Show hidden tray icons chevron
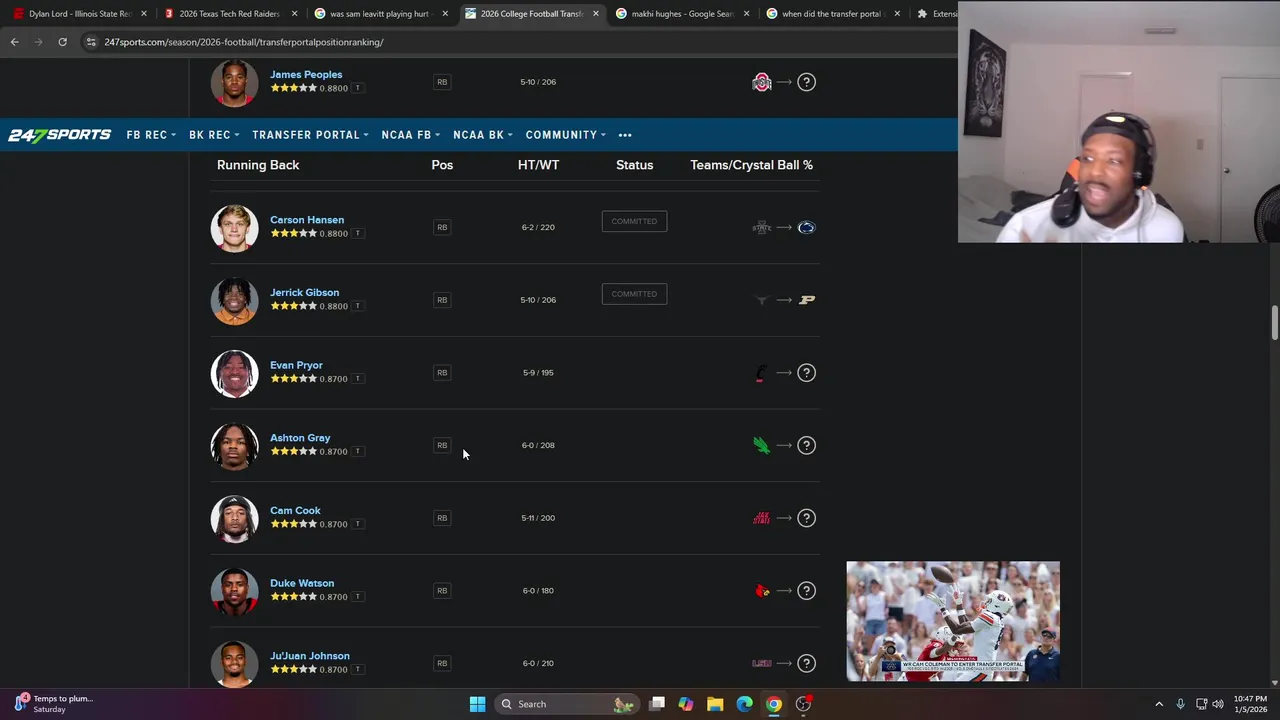Viewport: 1280px width, 720px height. [x=1159, y=704]
